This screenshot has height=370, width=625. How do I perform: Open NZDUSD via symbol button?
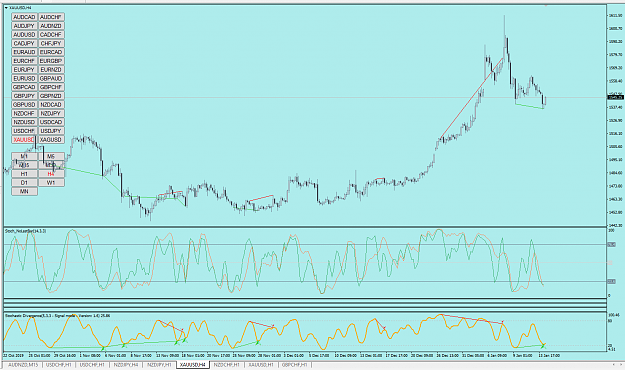click(x=24, y=122)
